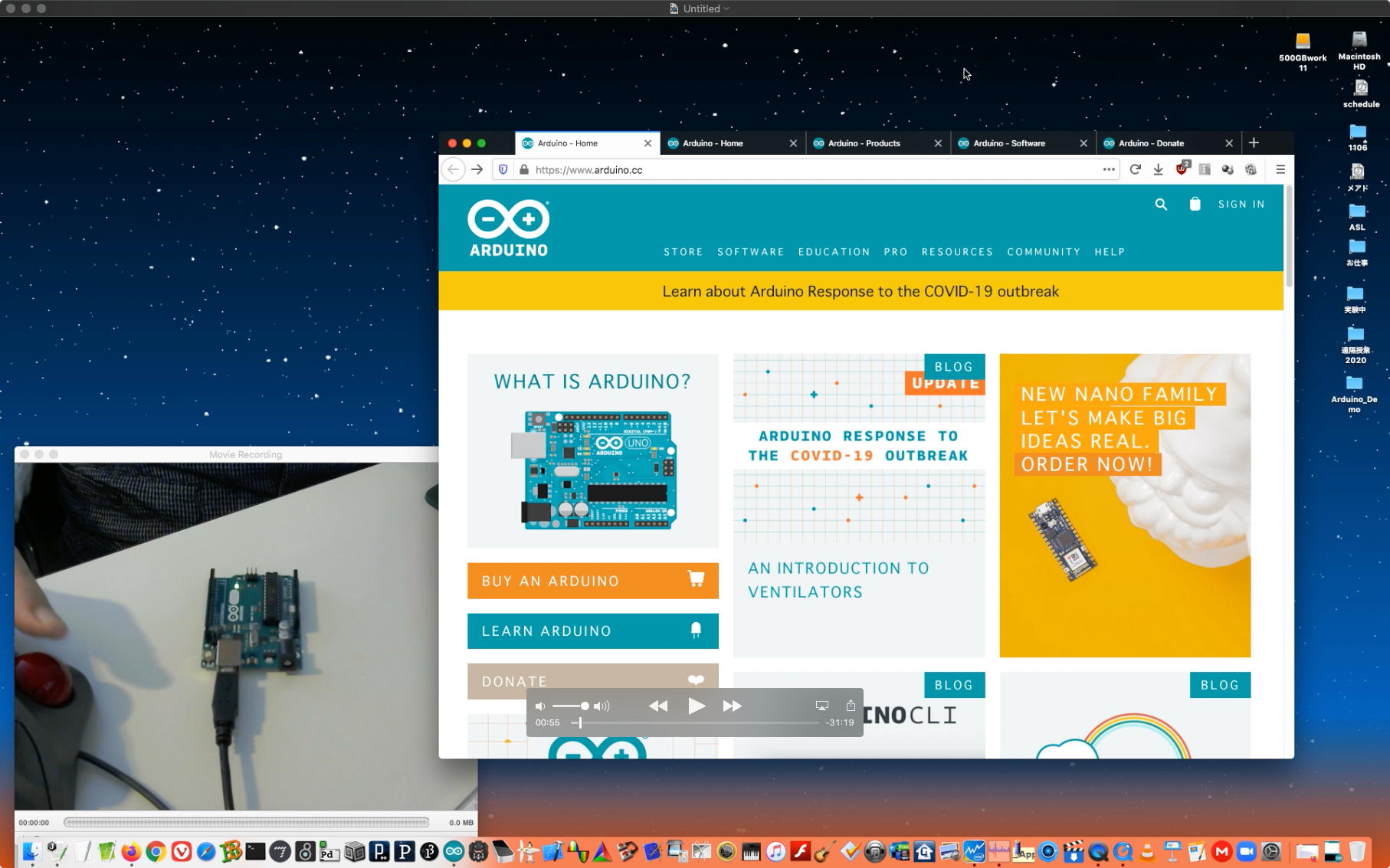The width and height of the screenshot is (1390, 868).
Task: Open a new Firefox tab
Action: (1254, 142)
